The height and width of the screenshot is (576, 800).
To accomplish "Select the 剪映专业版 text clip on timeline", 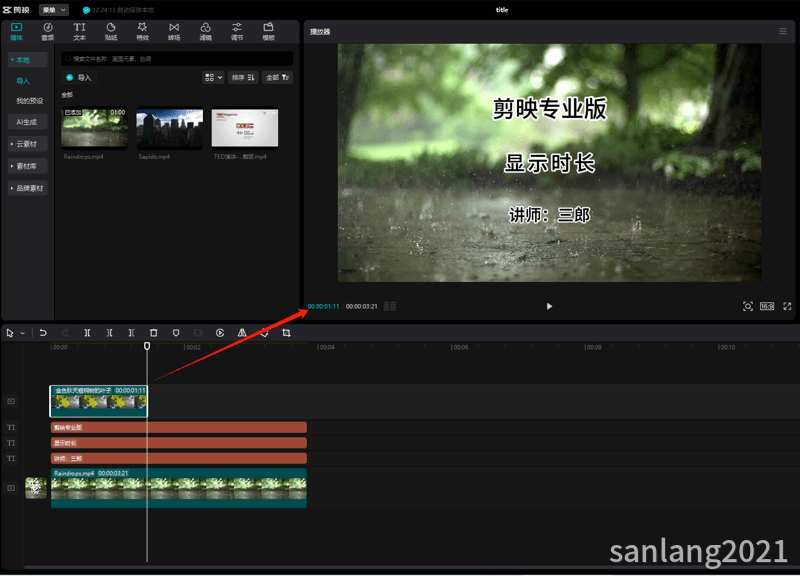I will (179, 428).
